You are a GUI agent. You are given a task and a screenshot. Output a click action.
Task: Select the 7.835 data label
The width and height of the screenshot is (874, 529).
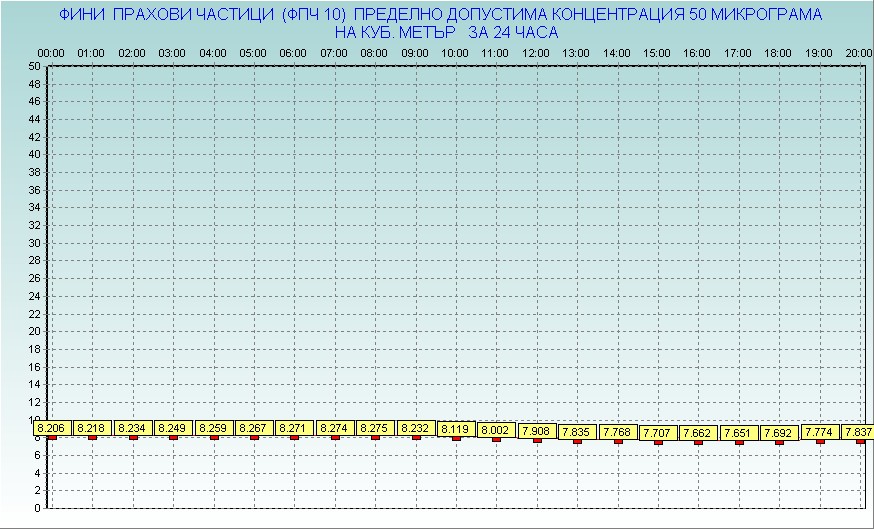point(577,433)
